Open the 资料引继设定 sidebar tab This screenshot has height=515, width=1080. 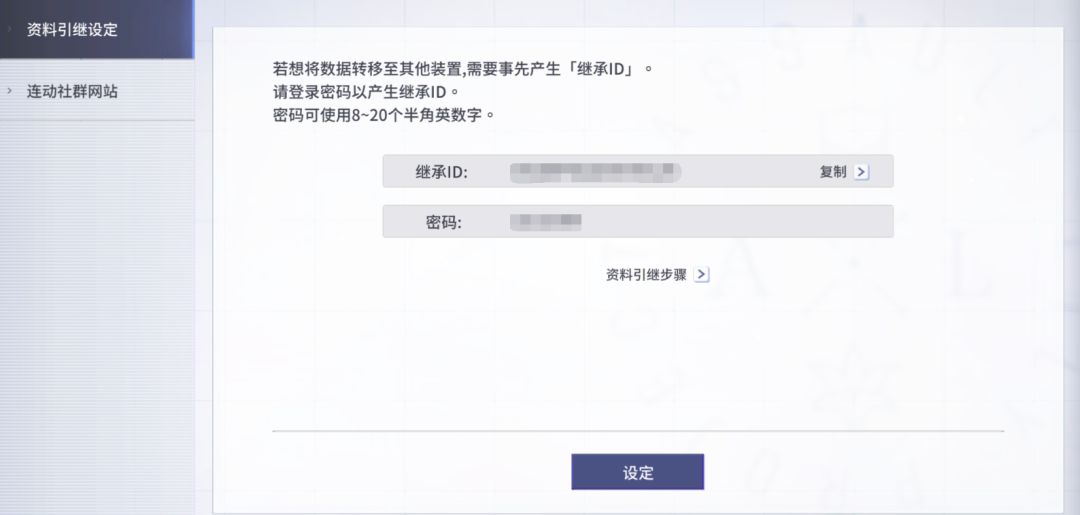72,30
